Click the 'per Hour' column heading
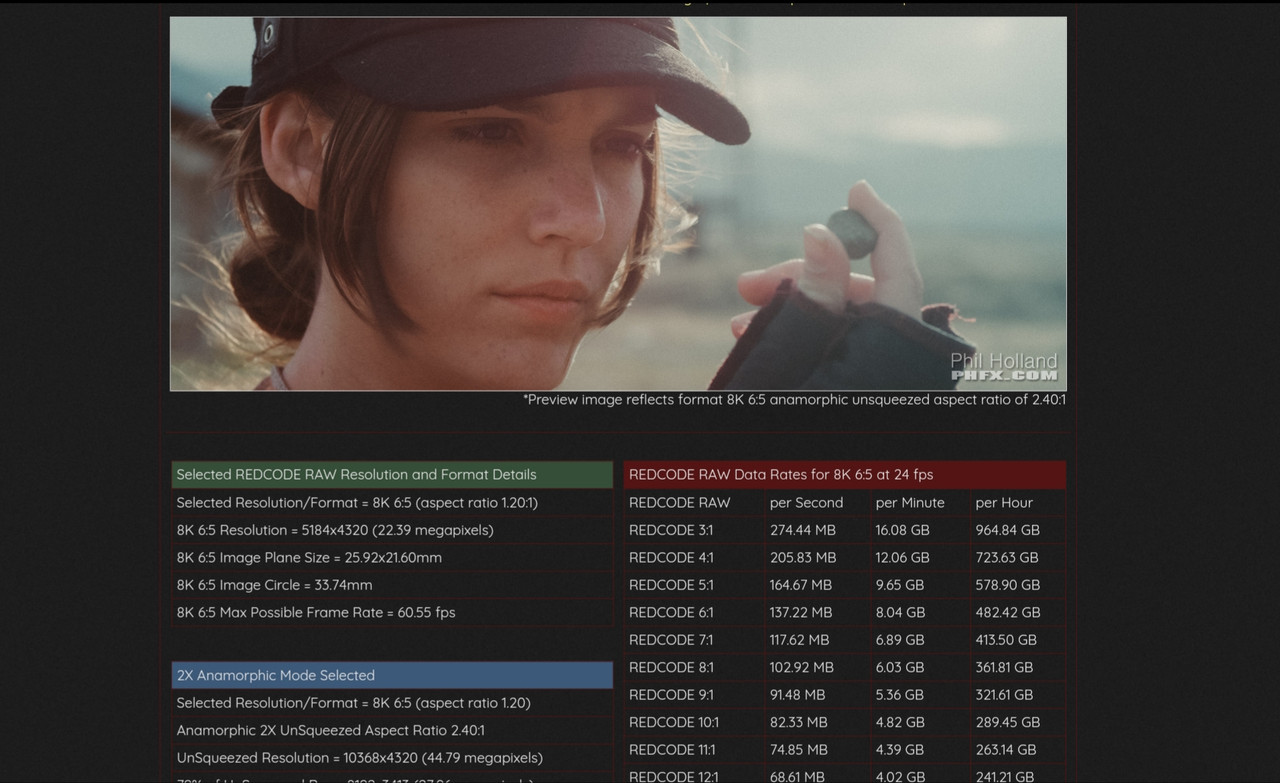 point(1004,503)
